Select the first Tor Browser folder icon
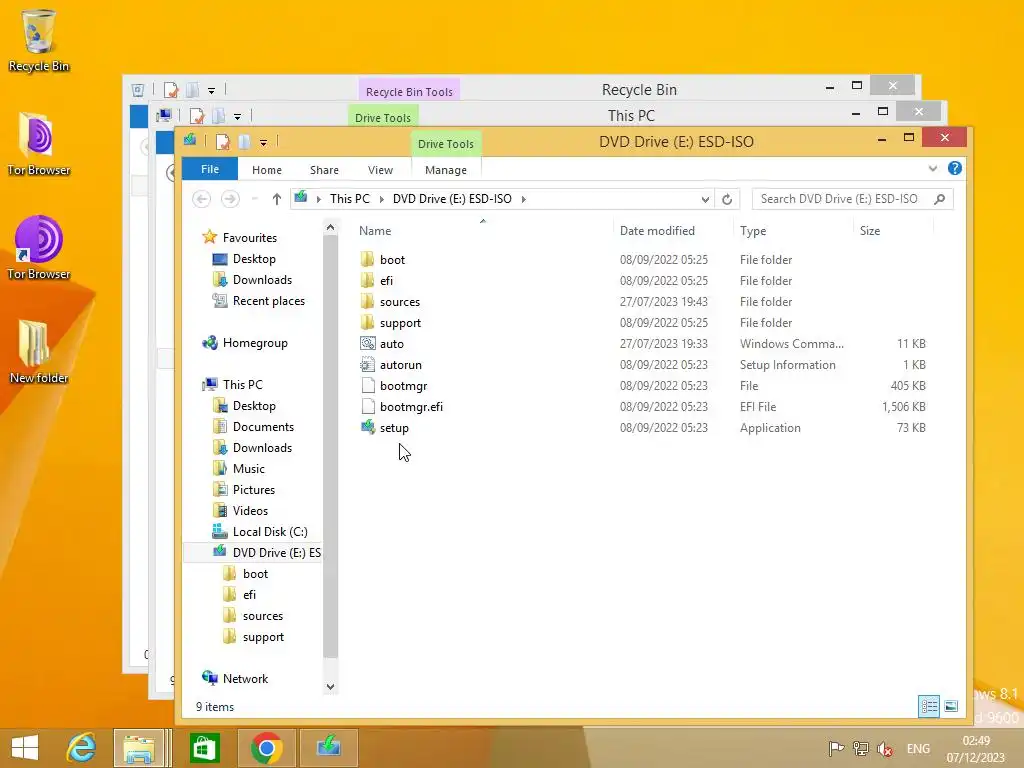Image resolution: width=1024 pixels, height=768 pixels. click(x=39, y=144)
